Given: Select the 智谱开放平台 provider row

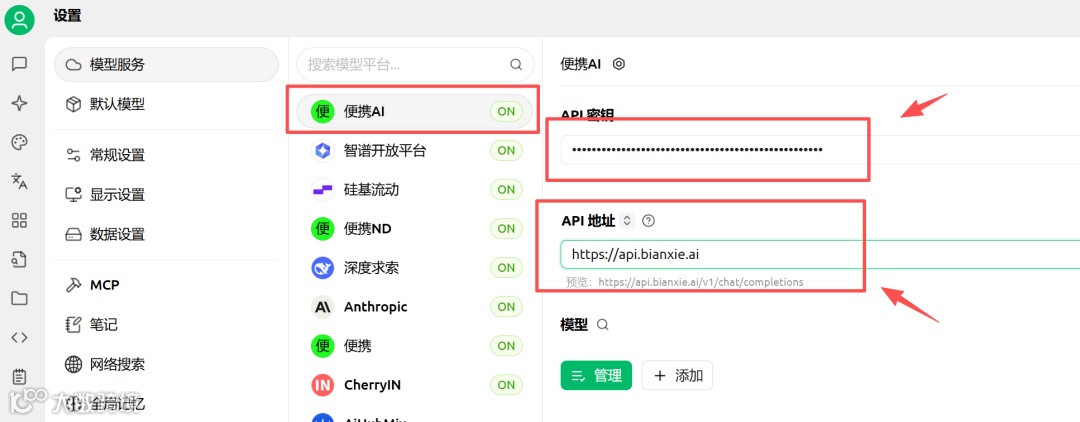Looking at the screenshot, I should point(415,150).
